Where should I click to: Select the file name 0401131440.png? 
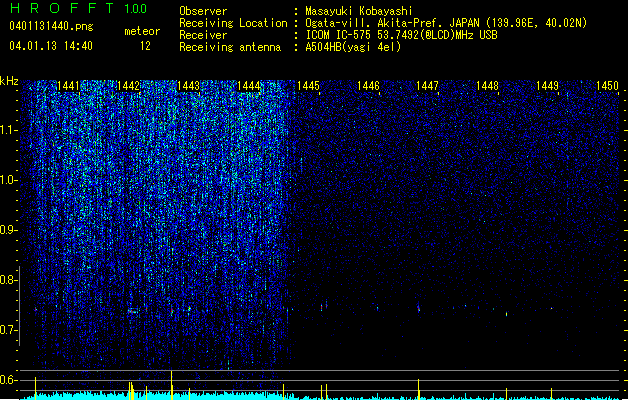coord(51,26)
